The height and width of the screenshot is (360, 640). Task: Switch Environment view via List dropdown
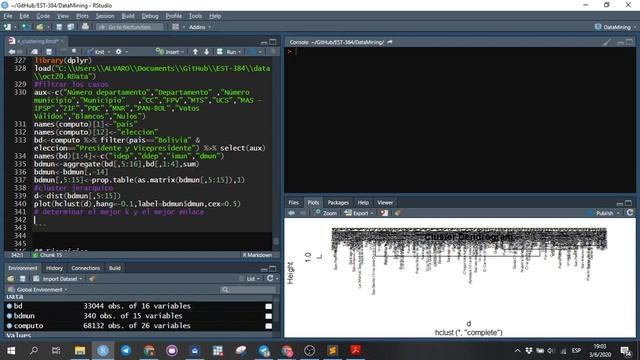[250, 279]
